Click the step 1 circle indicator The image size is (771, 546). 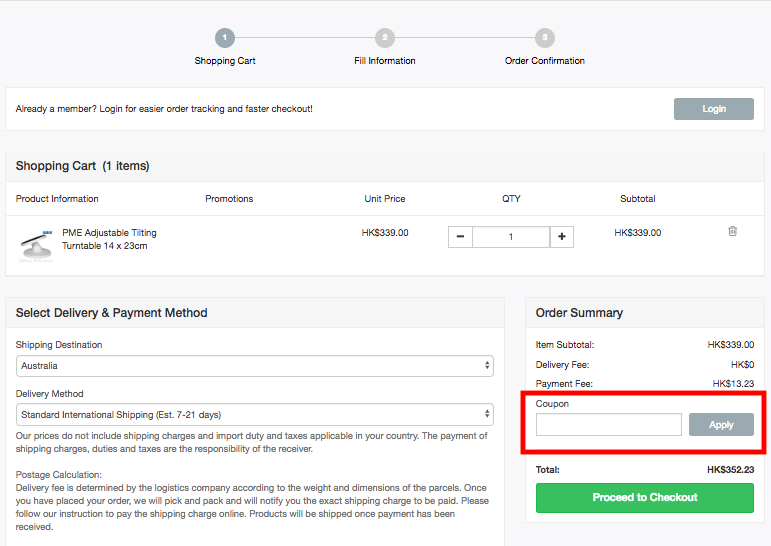(225, 38)
